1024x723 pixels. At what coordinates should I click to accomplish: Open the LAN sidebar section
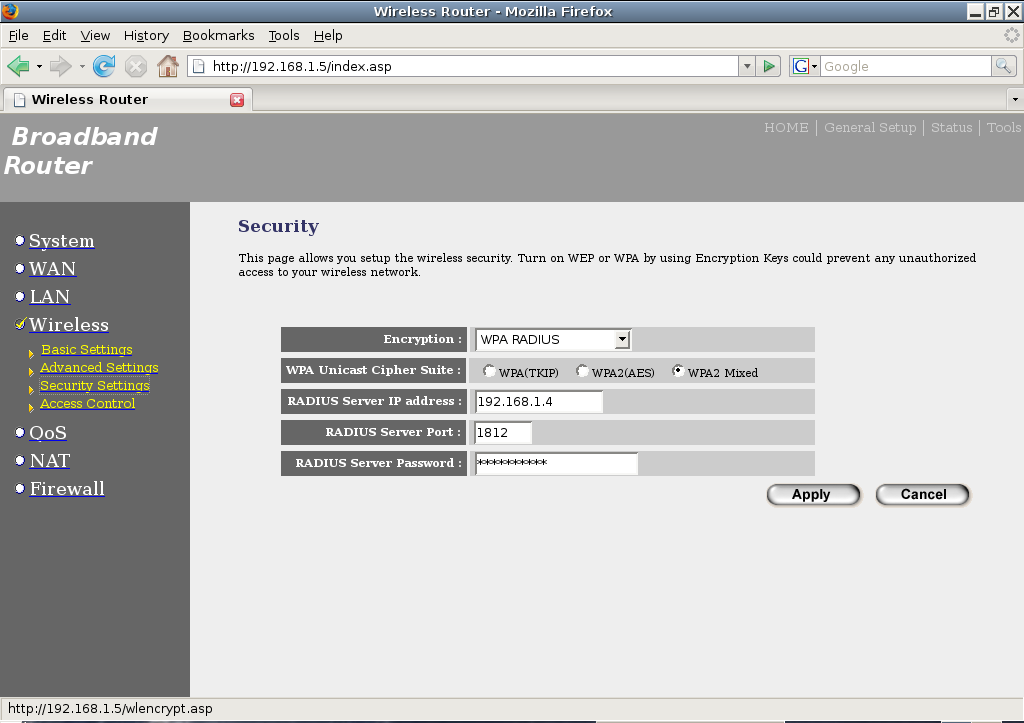pyautogui.click(x=50, y=297)
